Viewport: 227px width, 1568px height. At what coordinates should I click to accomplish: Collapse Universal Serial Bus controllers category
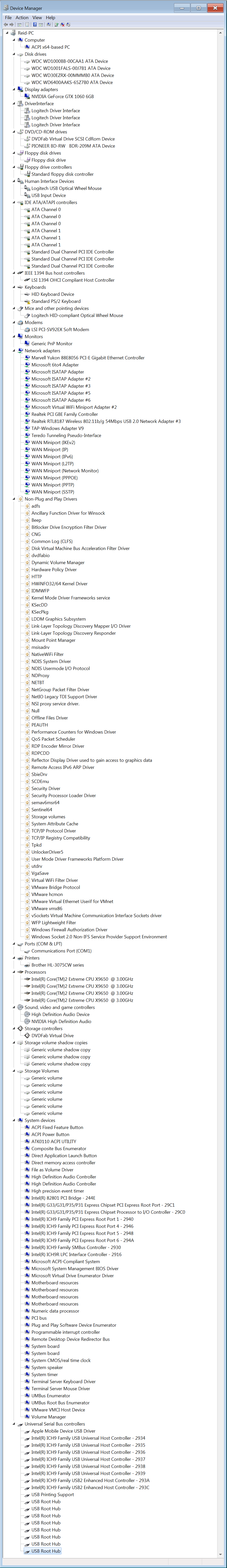14,1424
